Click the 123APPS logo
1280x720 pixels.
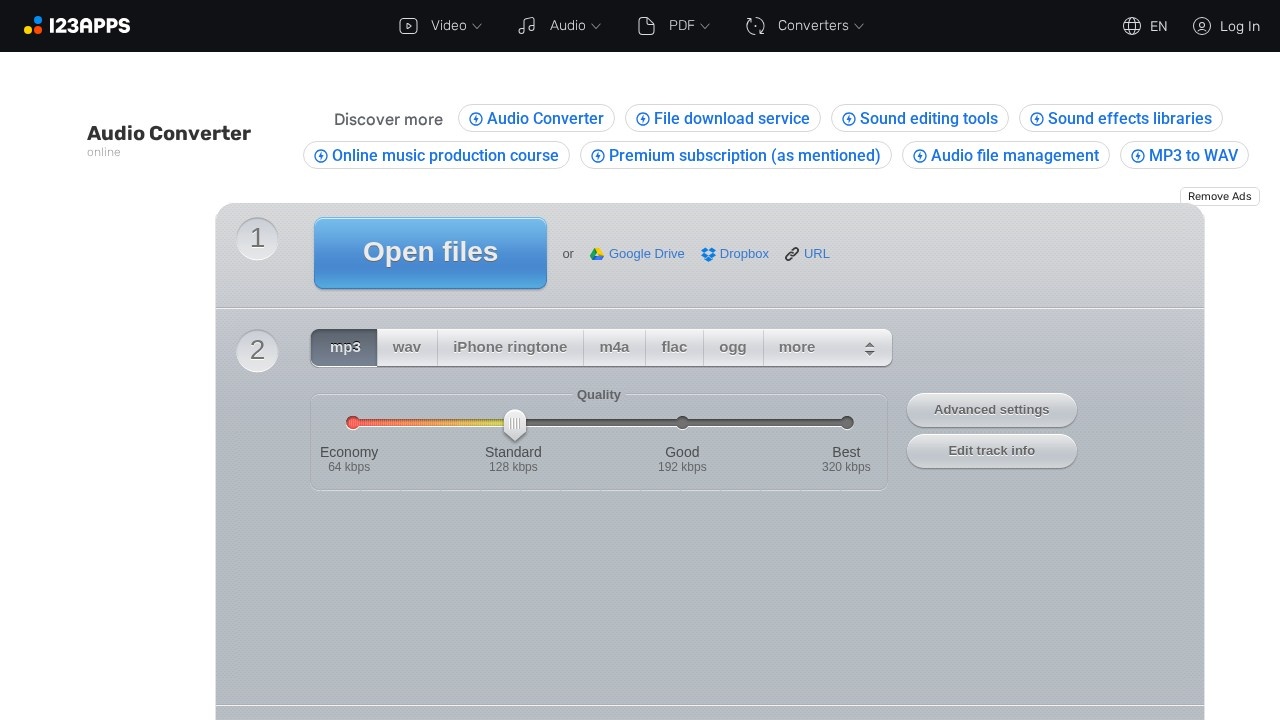(77, 26)
